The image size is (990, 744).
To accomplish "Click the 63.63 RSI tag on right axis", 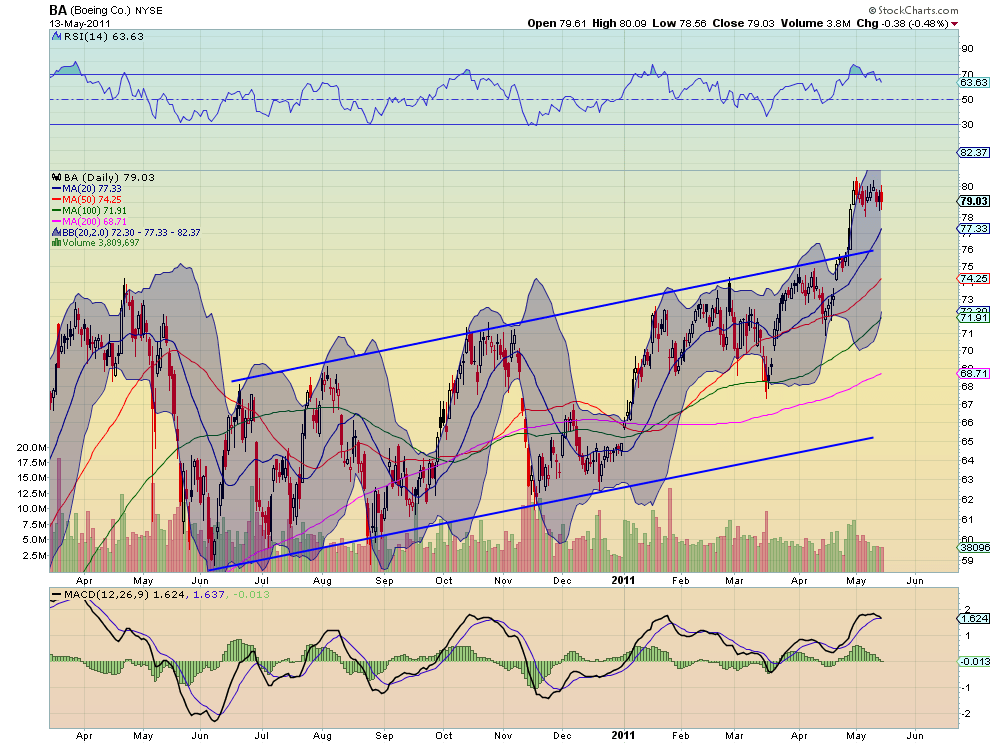I will (x=974, y=83).
